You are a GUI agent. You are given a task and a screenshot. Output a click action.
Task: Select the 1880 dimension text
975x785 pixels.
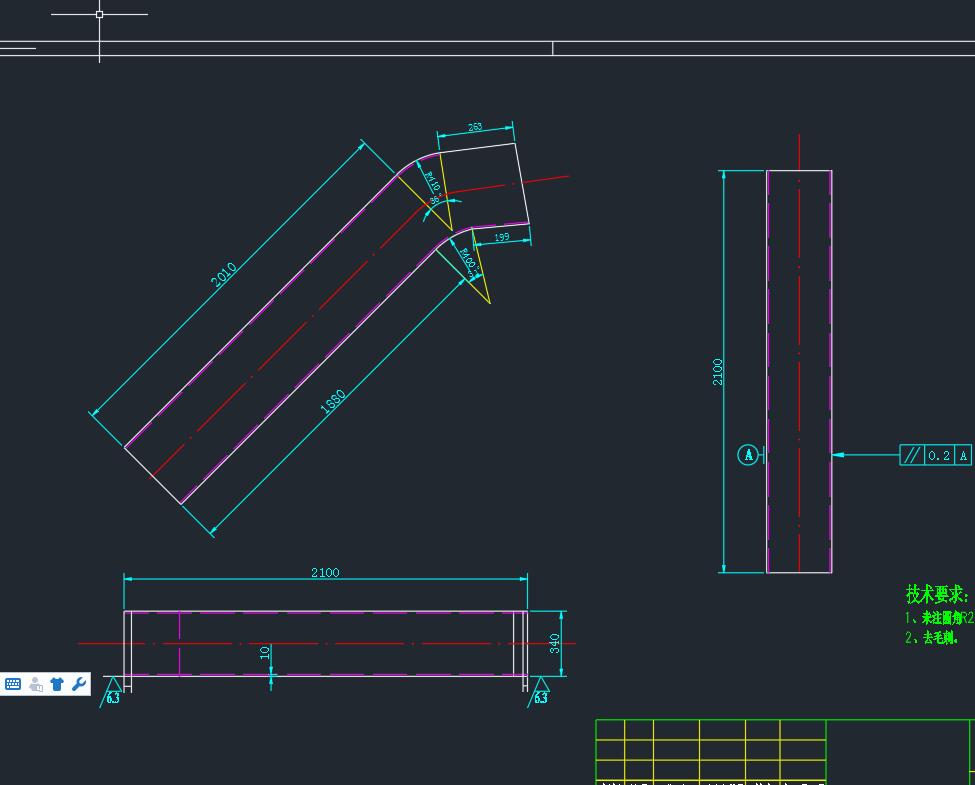point(333,402)
